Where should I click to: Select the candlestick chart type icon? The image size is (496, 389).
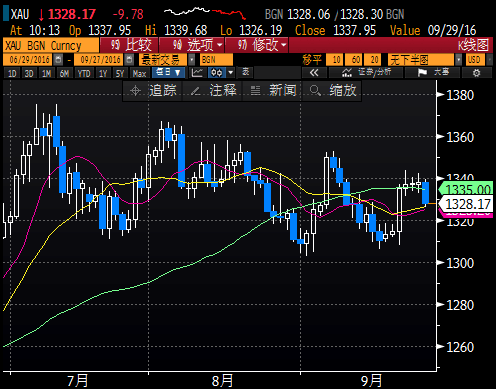pyautogui.click(x=217, y=73)
